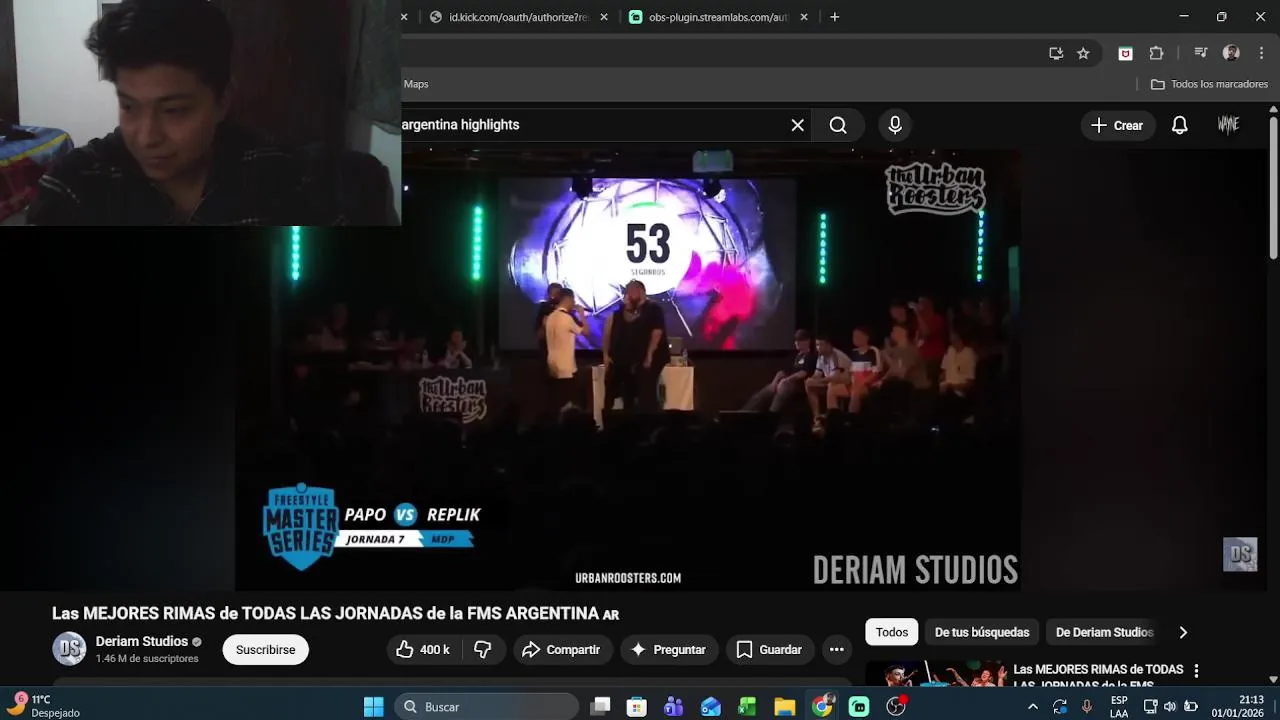This screenshot has height=720, width=1280.
Task: Dislike the video
Action: [483, 650]
